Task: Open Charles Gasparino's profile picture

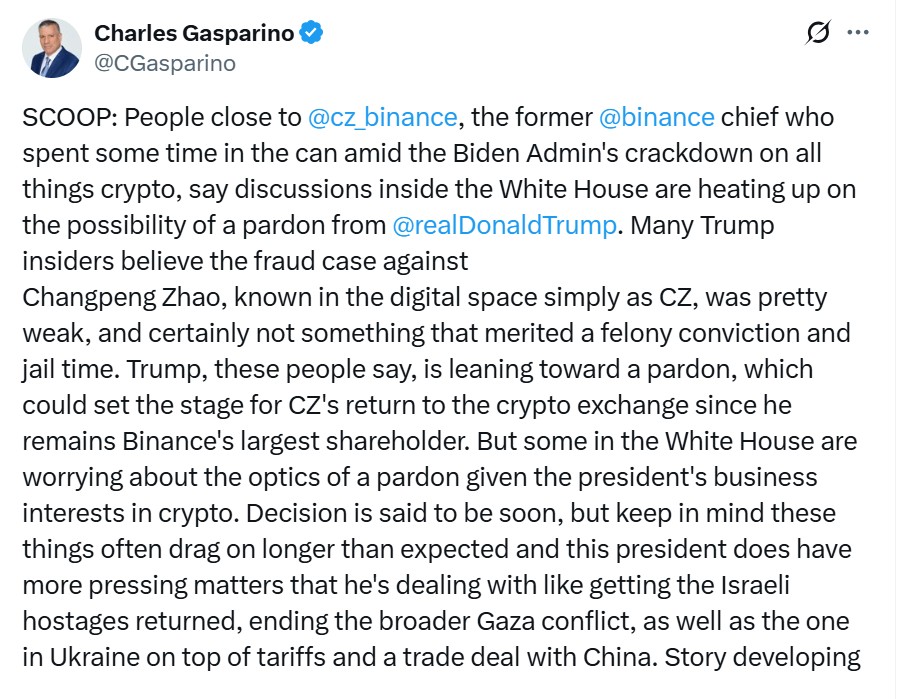Action: tap(54, 48)
